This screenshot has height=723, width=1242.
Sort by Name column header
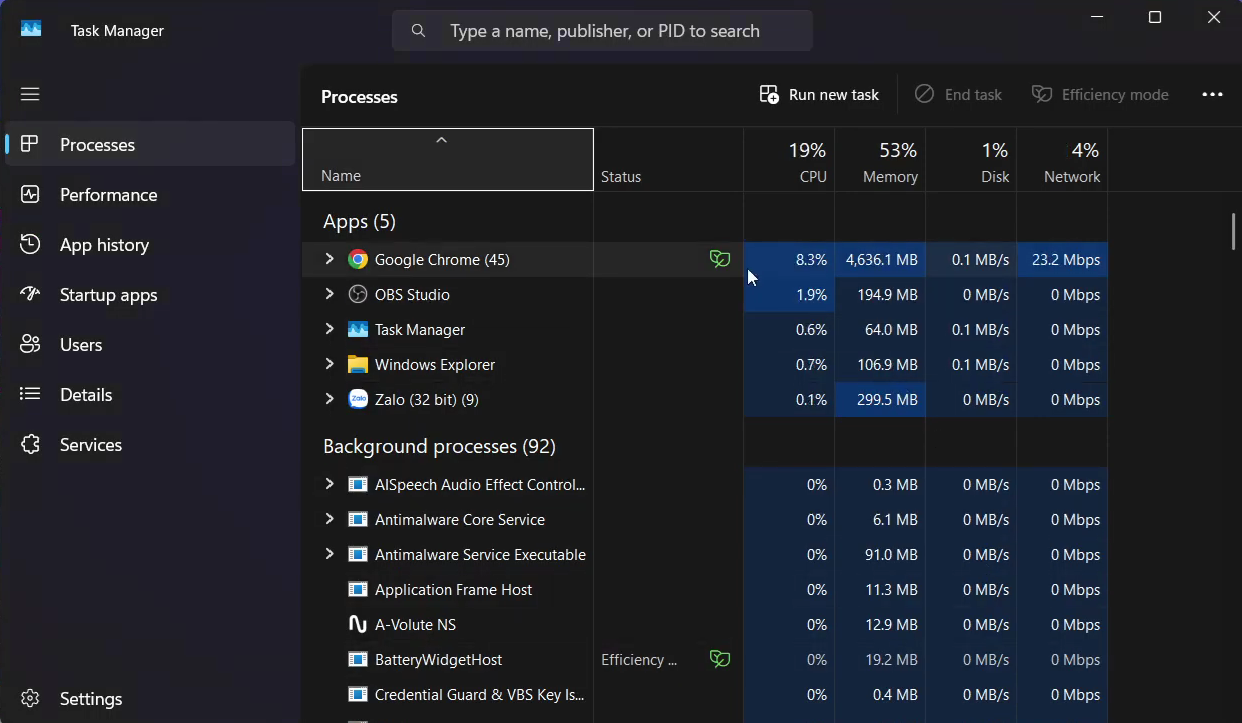[448, 159]
